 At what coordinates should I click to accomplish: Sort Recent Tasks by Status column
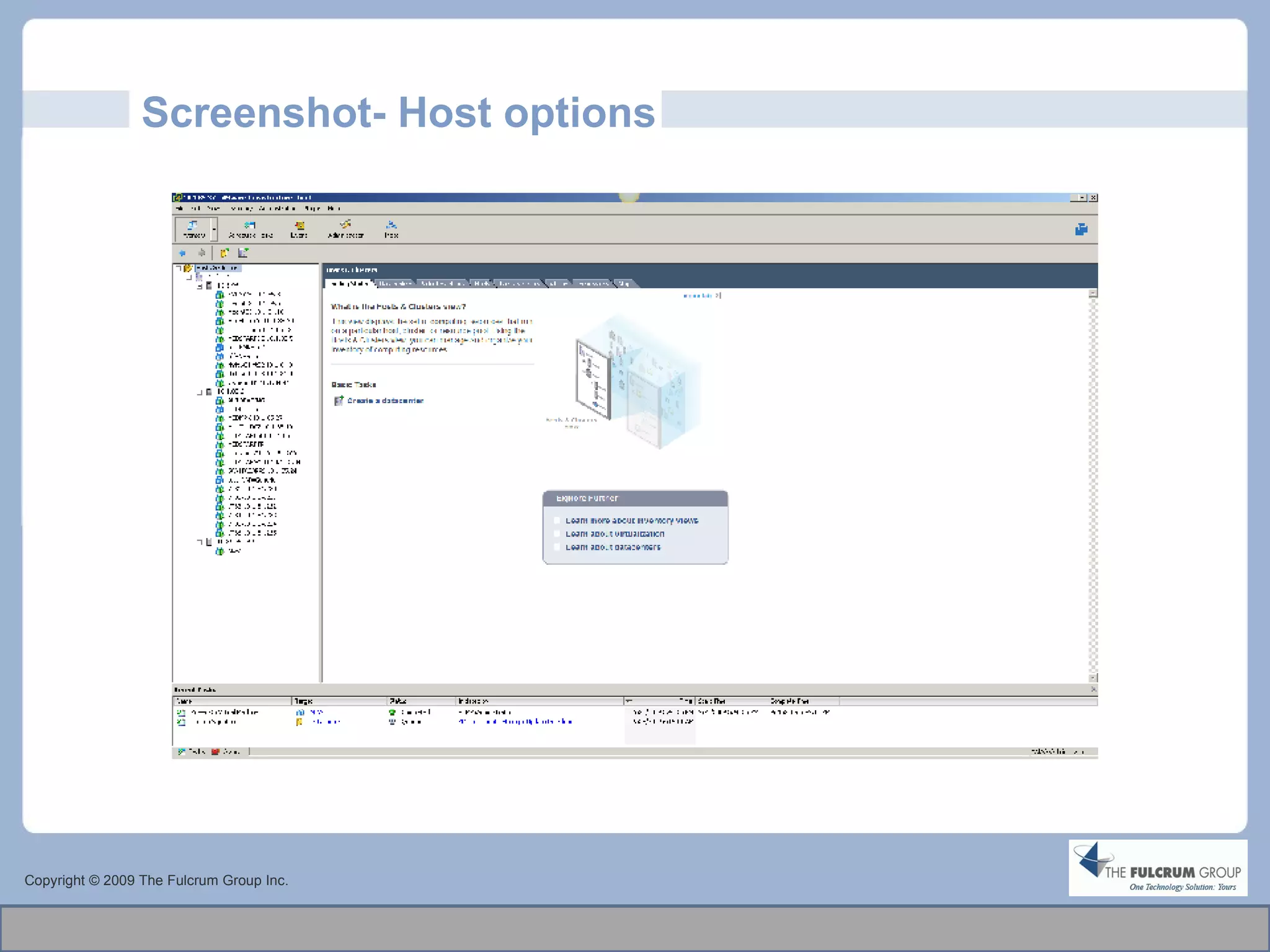pos(422,701)
